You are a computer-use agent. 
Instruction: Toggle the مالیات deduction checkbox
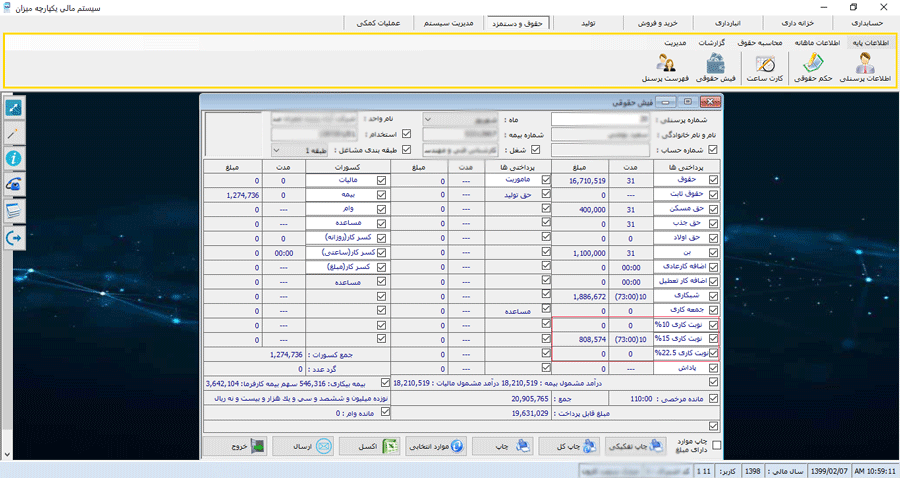coord(381,180)
